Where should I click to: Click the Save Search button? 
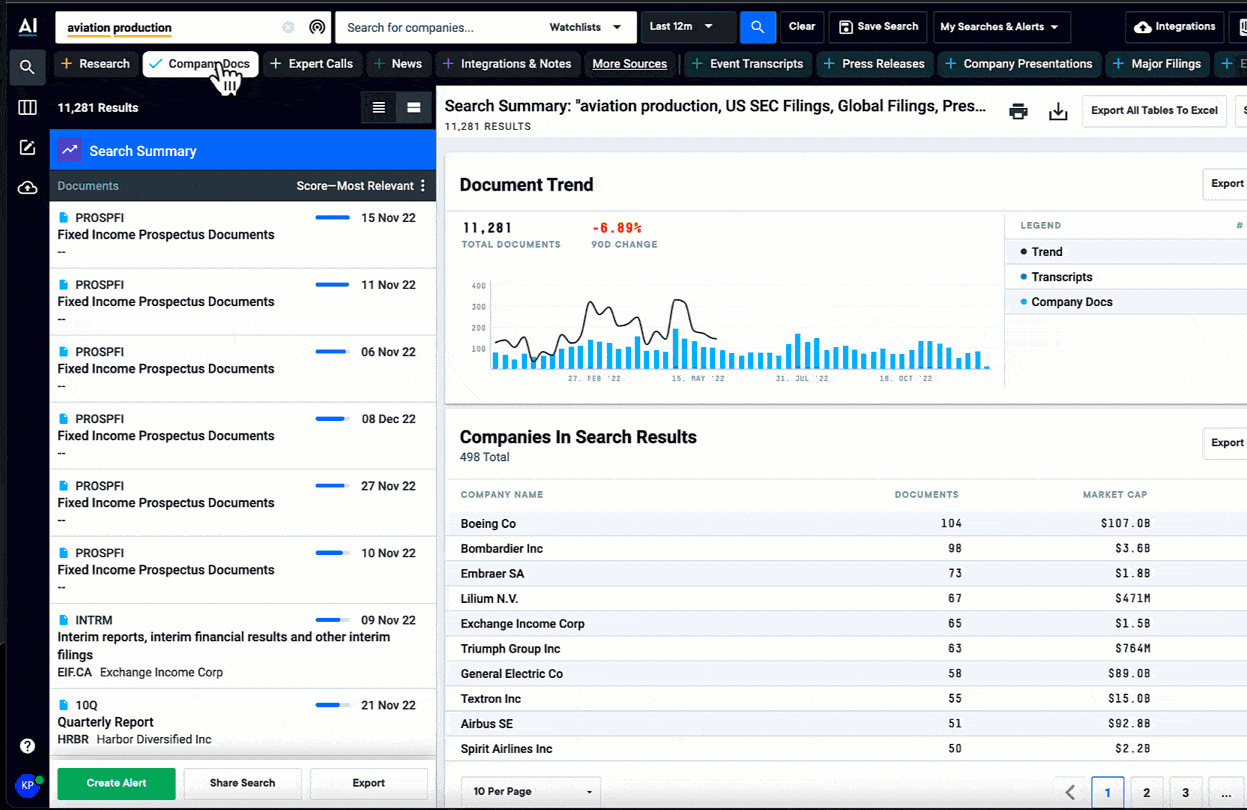[x=879, y=27]
